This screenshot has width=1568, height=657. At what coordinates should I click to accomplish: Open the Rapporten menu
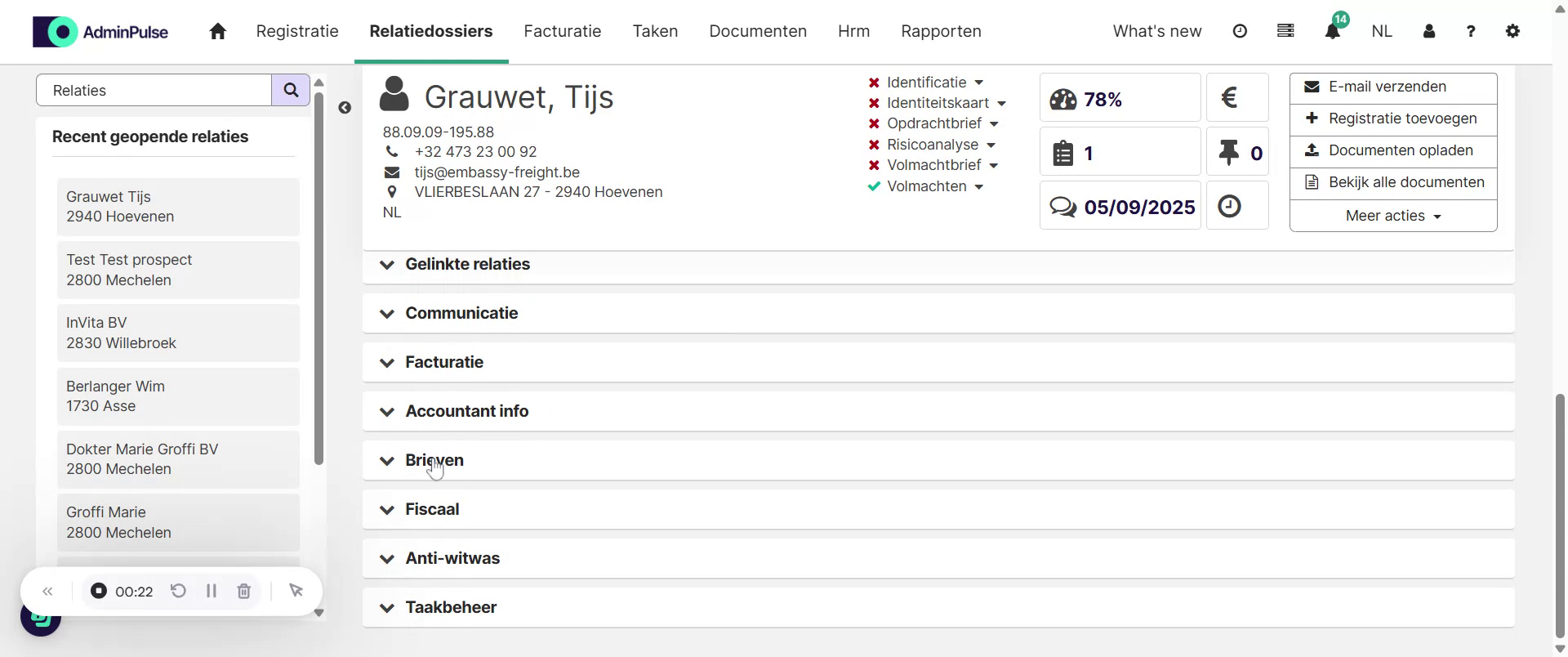point(941,31)
